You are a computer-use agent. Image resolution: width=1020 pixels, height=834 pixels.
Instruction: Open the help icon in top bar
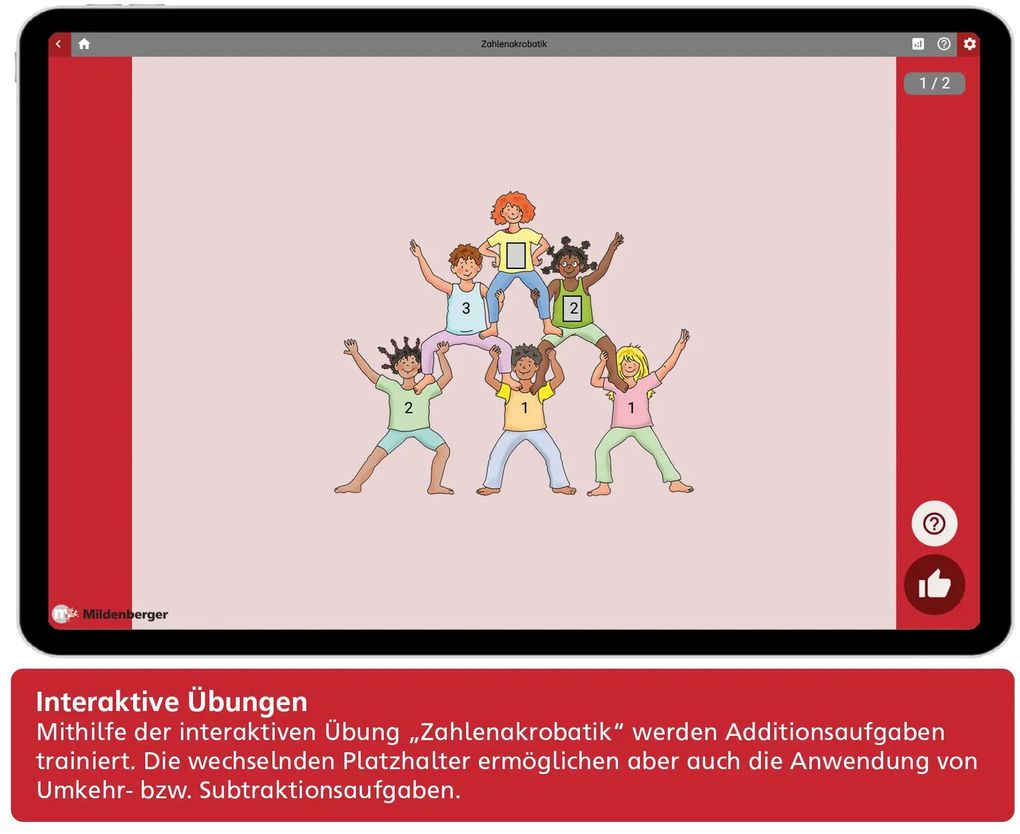[x=944, y=44]
